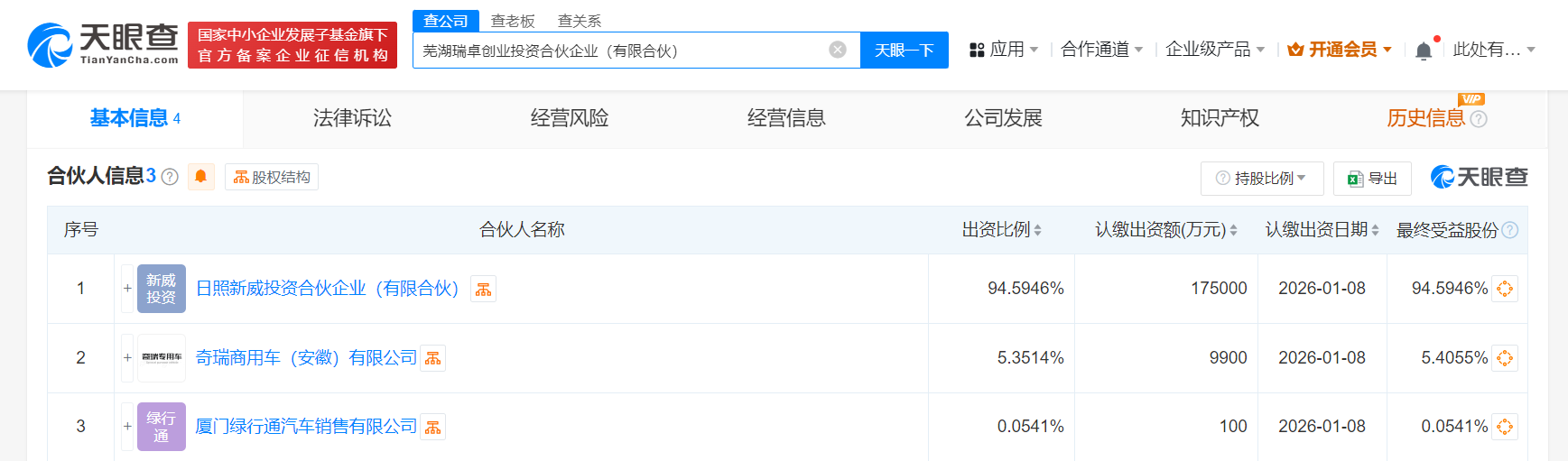The width and height of the screenshot is (1568, 461).
Task: Switch to the 经营信息 tab
Action: tap(786, 118)
